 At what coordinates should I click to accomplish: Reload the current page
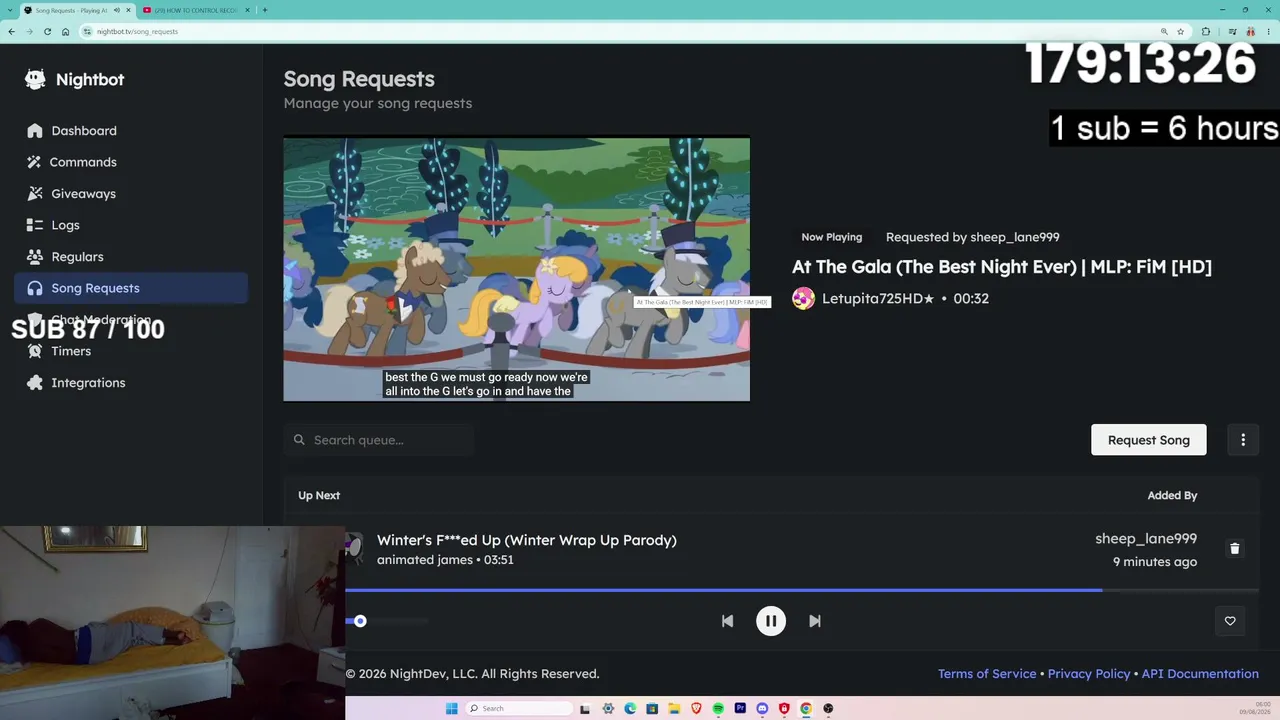point(47,31)
